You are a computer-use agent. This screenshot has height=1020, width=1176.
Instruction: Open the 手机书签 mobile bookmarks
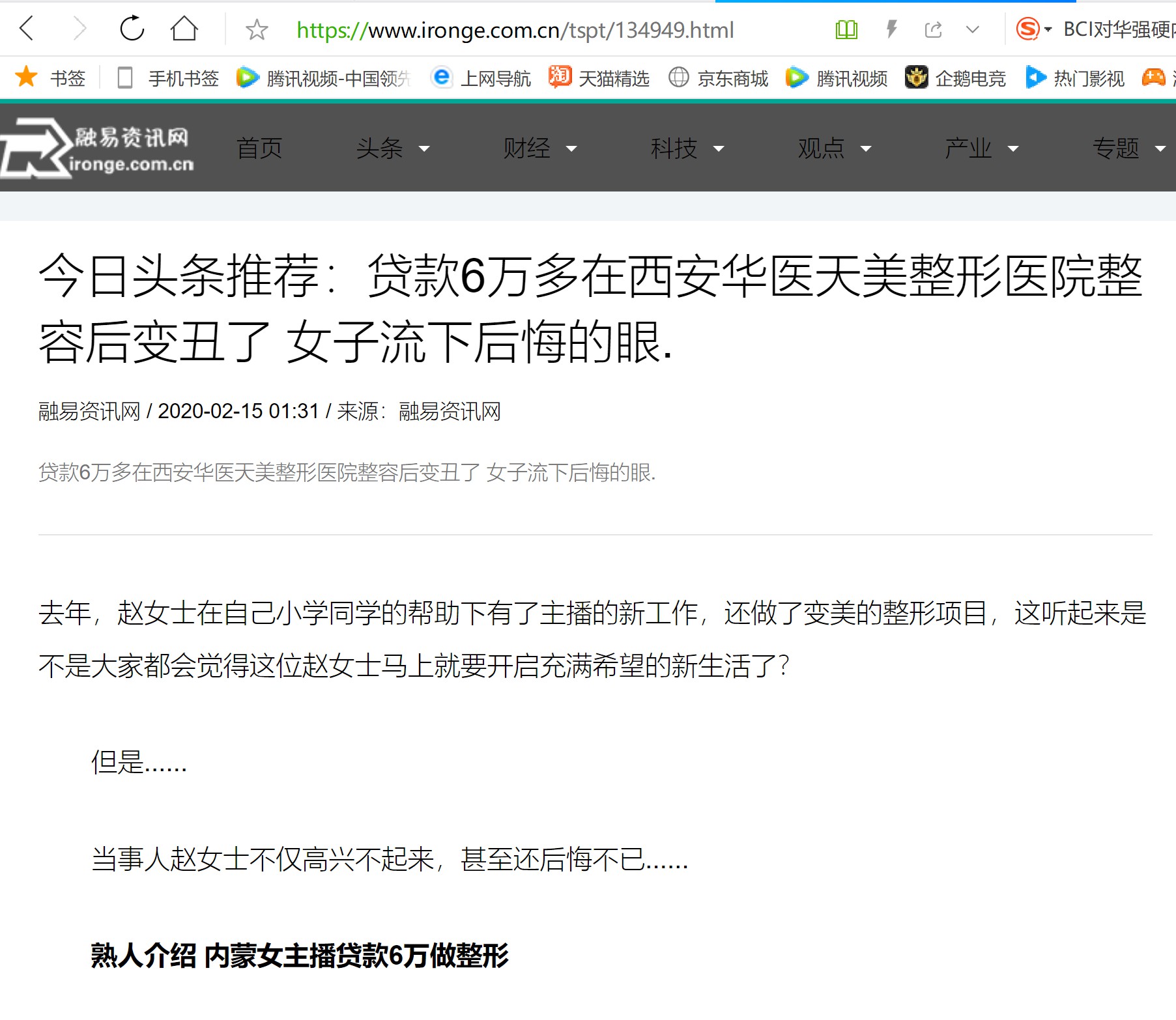click(x=167, y=78)
